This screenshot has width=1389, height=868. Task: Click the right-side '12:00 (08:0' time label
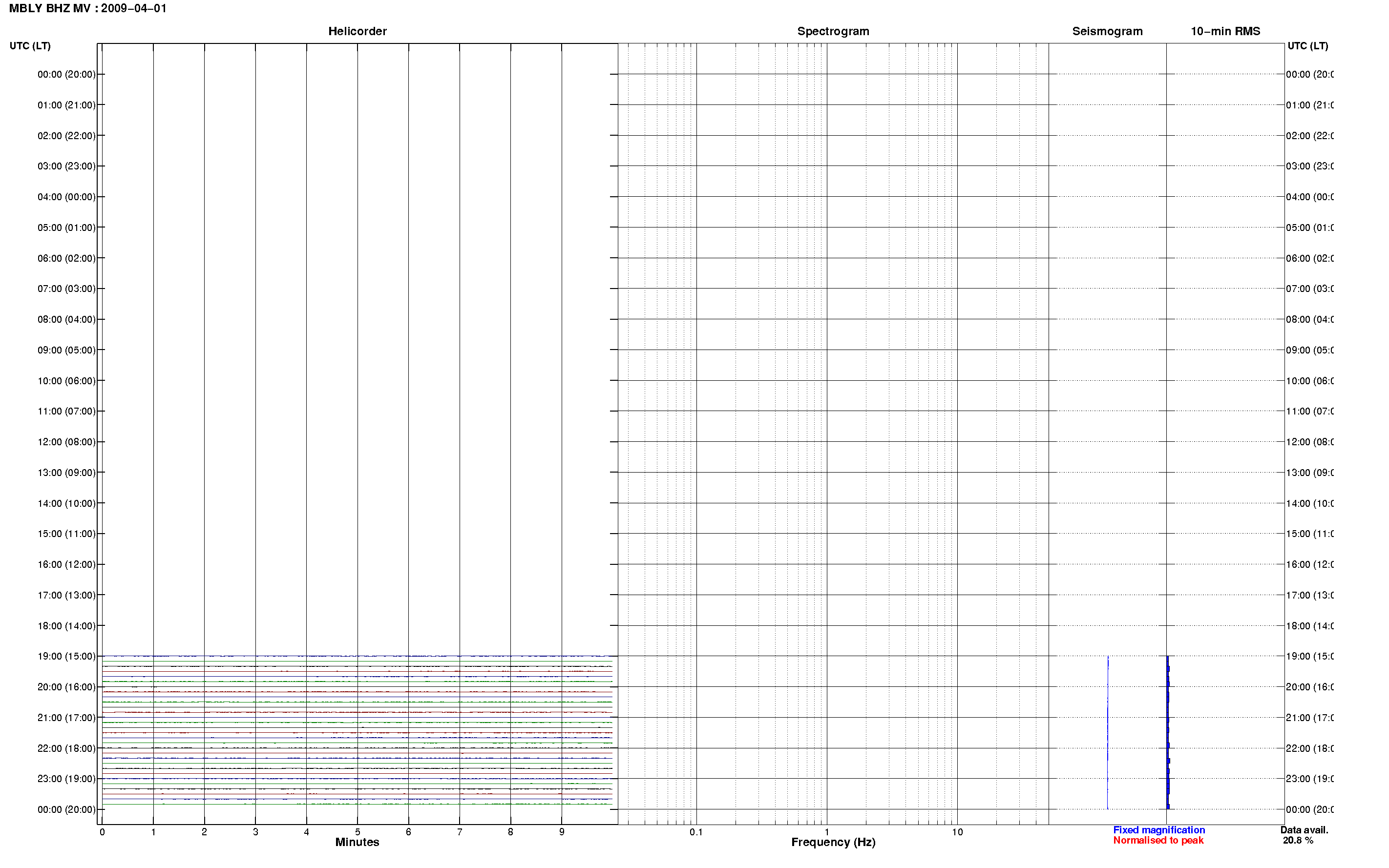point(1309,442)
